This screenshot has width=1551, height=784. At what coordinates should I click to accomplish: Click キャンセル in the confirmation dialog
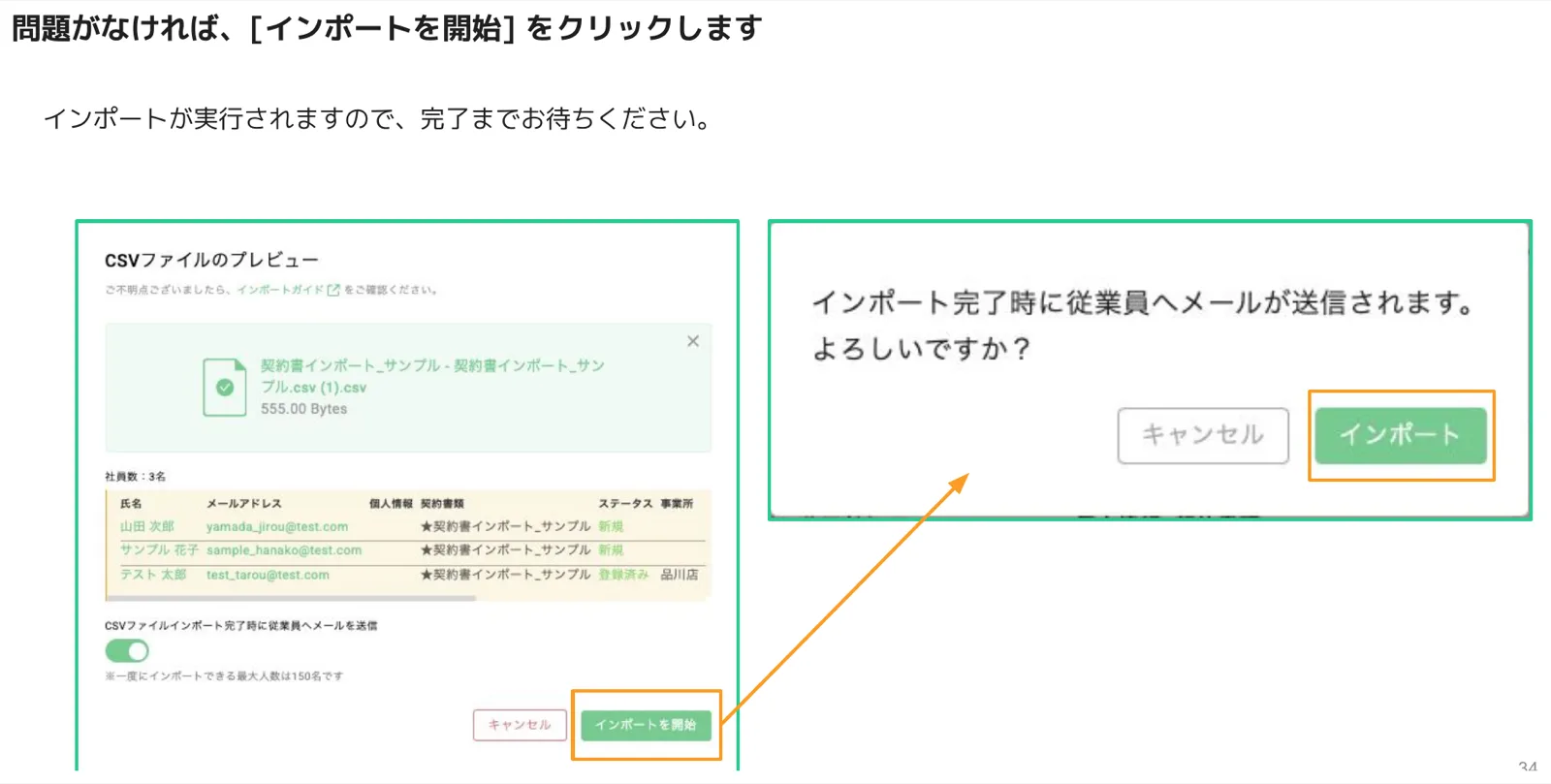(x=1203, y=435)
